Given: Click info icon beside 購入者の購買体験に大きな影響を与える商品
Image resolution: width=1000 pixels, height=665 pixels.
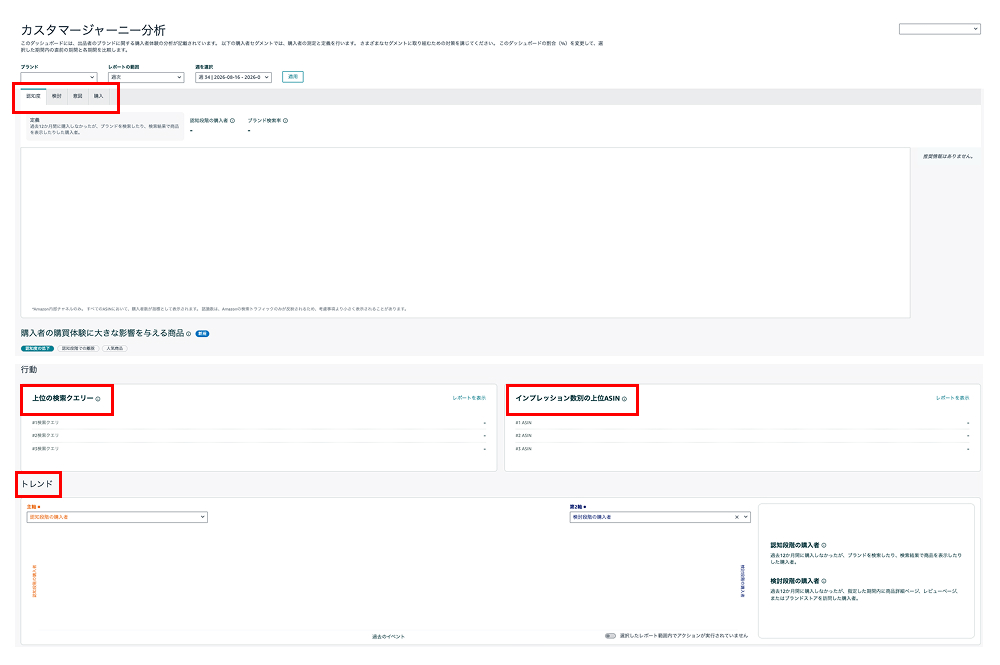Looking at the screenshot, I should [x=189, y=333].
